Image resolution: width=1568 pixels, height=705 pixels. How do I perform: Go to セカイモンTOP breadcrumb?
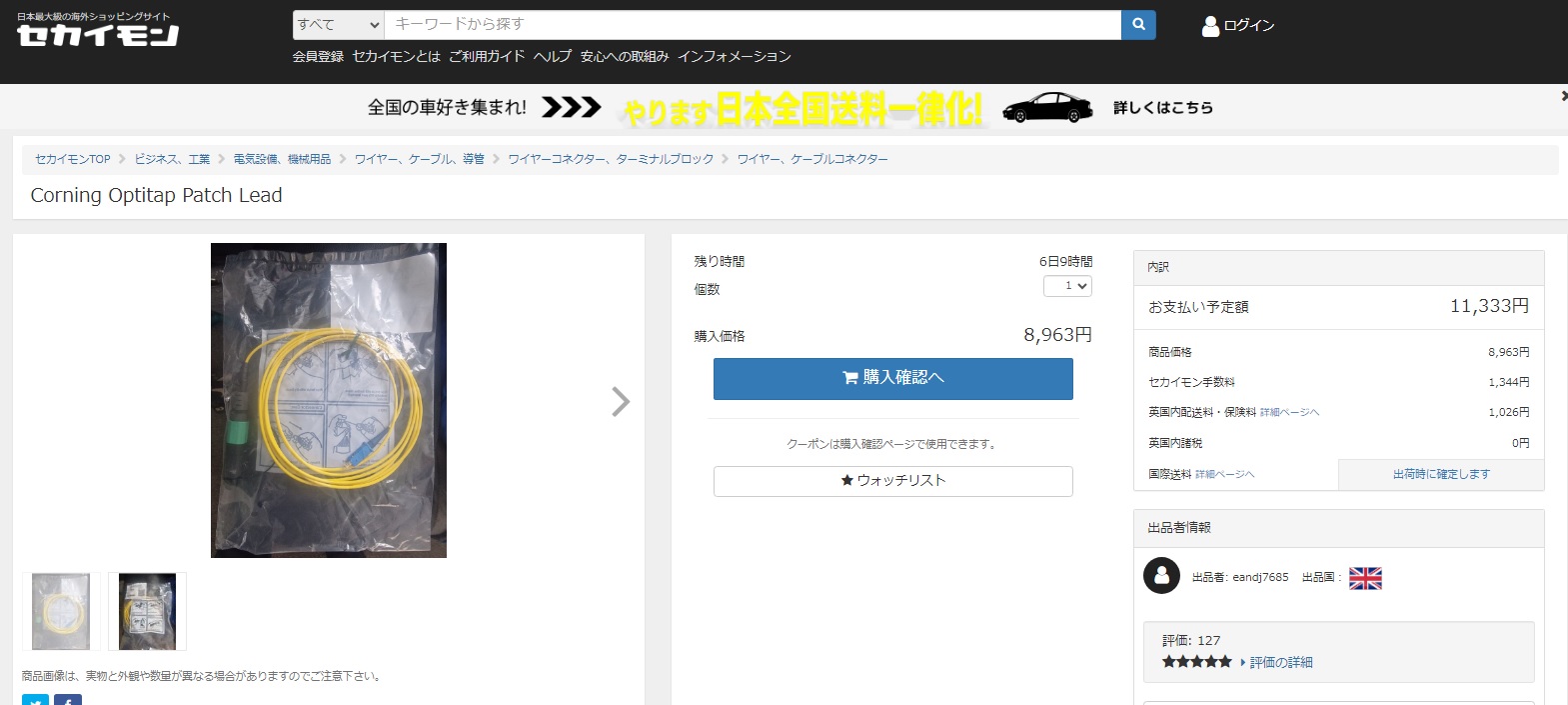tap(73, 159)
